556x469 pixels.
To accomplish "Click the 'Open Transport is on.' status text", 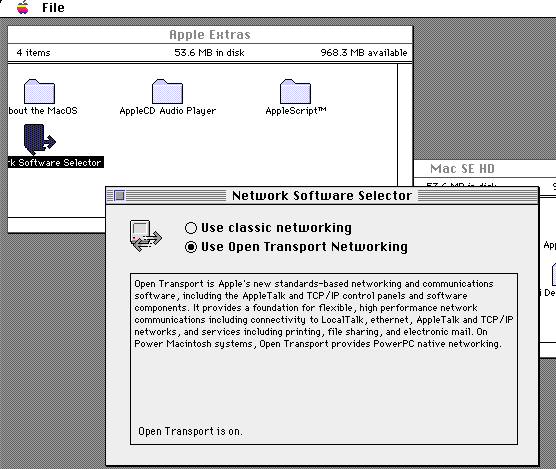I will coord(190,431).
